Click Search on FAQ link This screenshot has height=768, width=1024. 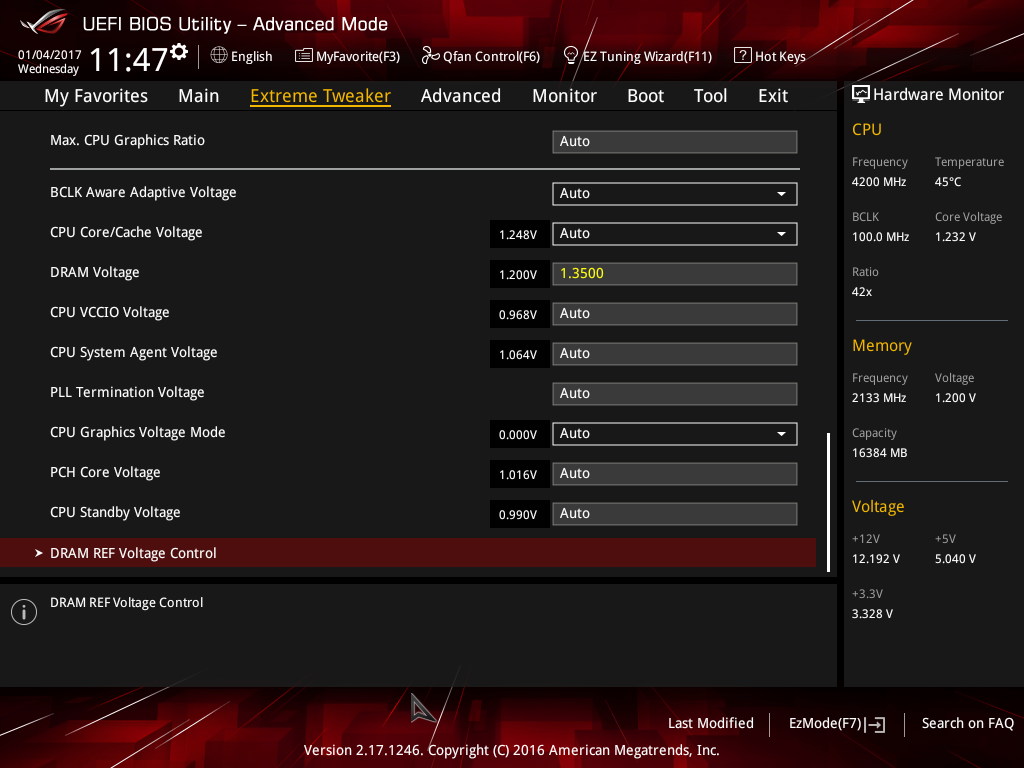(x=967, y=723)
